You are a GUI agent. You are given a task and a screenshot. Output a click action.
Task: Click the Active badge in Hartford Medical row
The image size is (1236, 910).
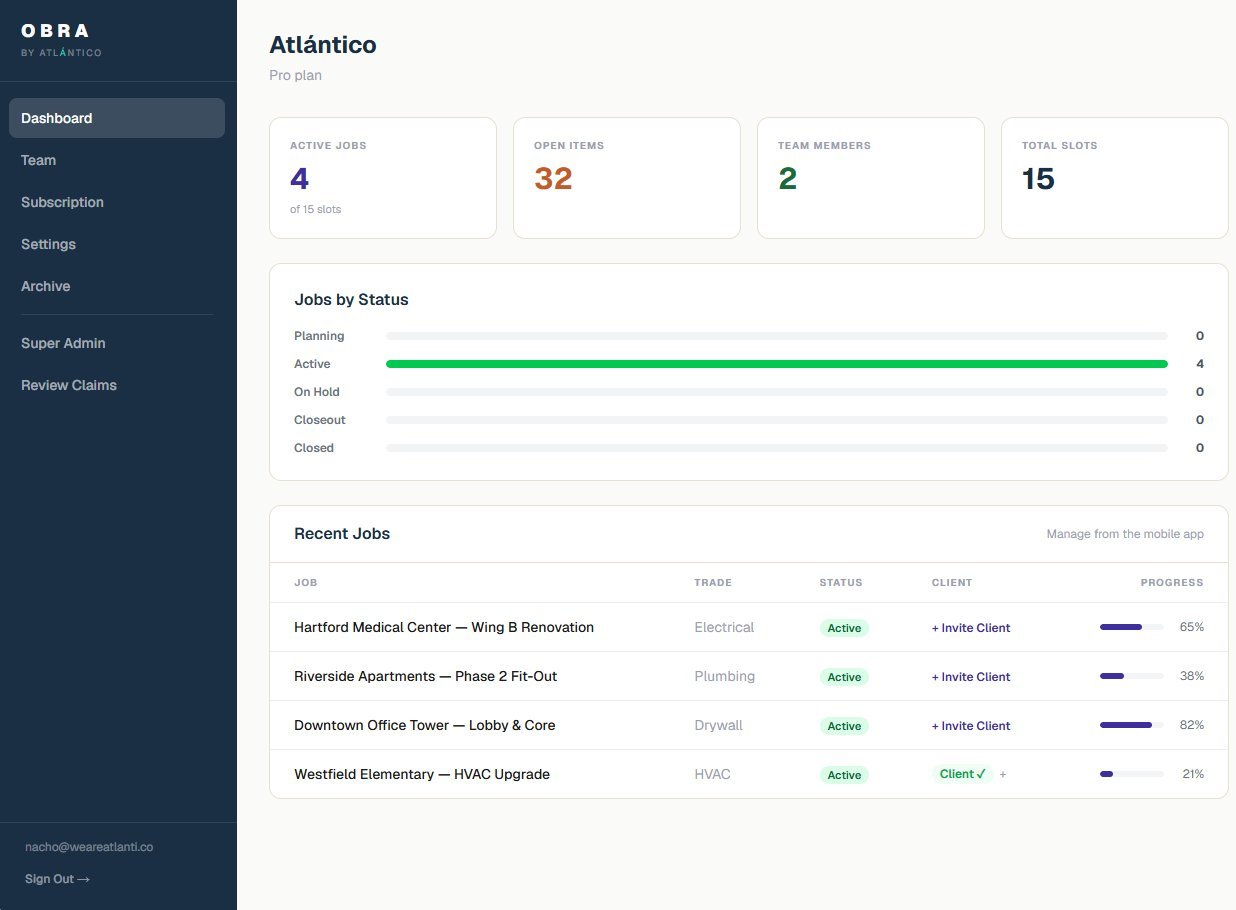pos(844,628)
